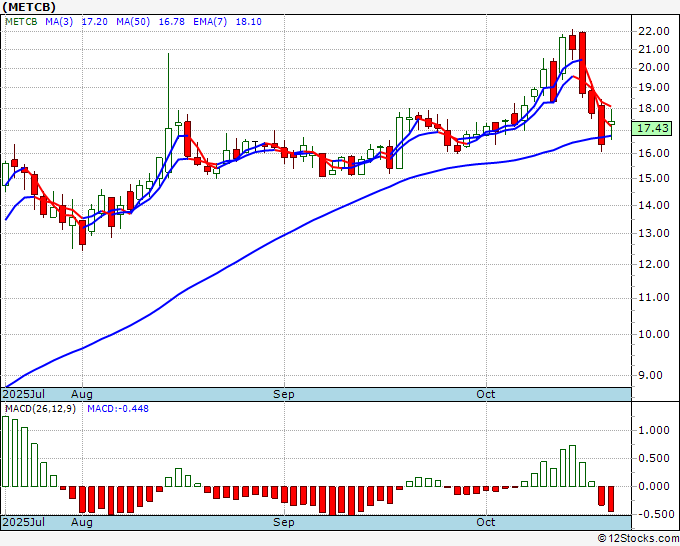The image size is (680, 546).
Task: Click Oct on price chart date axis
Action: [485, 394]
